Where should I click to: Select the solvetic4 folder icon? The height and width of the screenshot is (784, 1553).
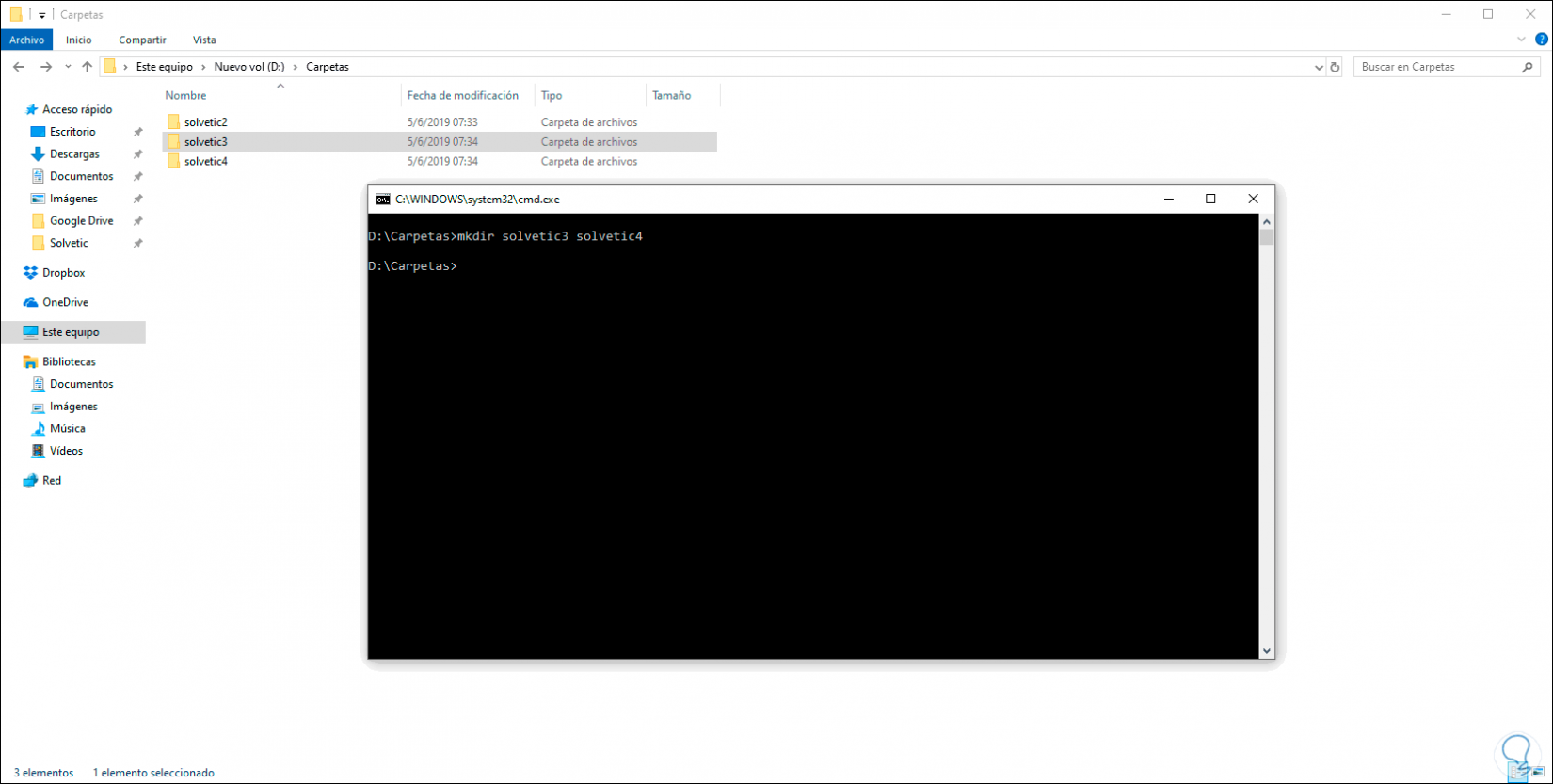tap(173, 162)
